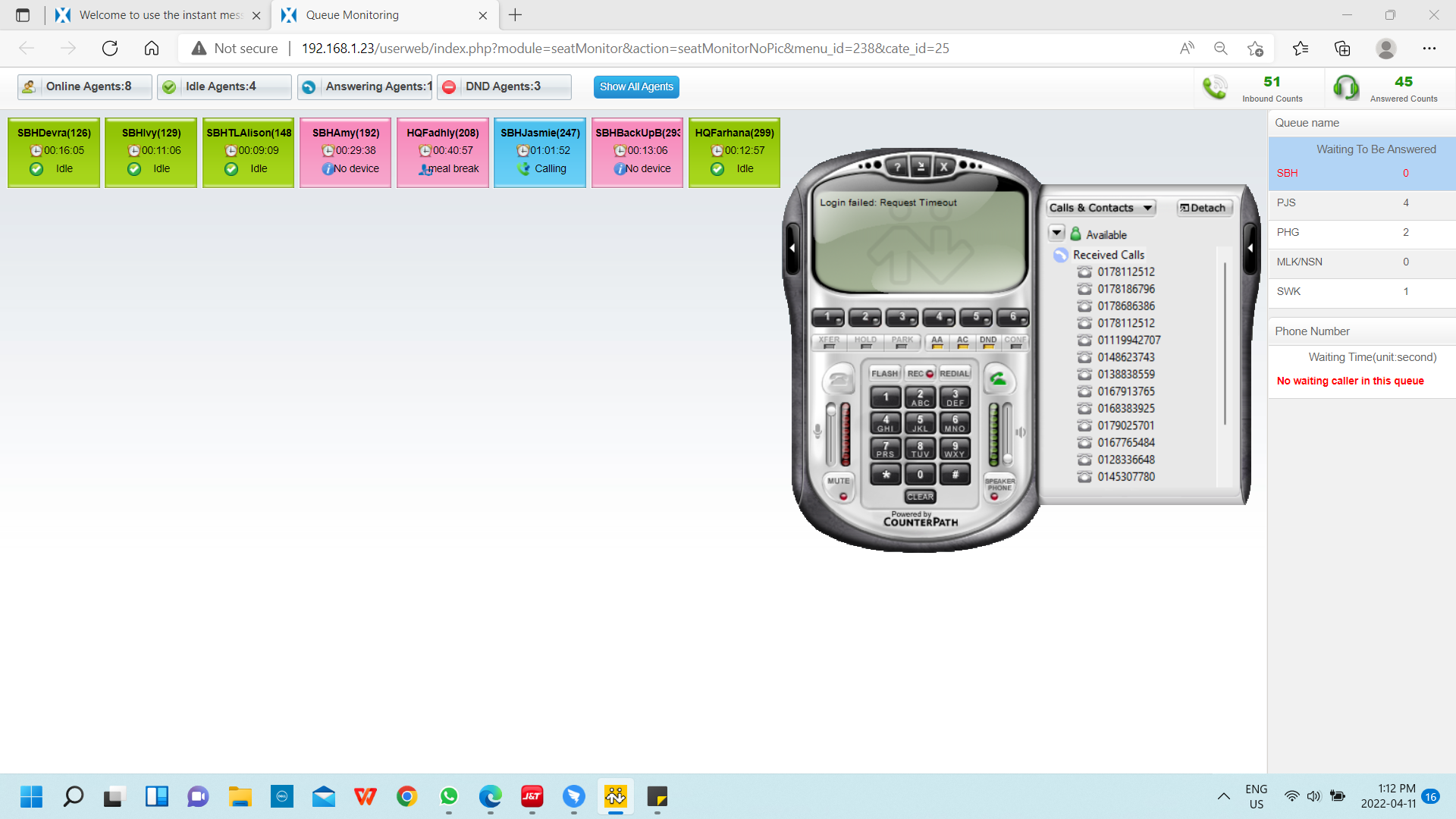Click the Detach button
Viewport: 1456px width, 819px height.
[1203, 208]
